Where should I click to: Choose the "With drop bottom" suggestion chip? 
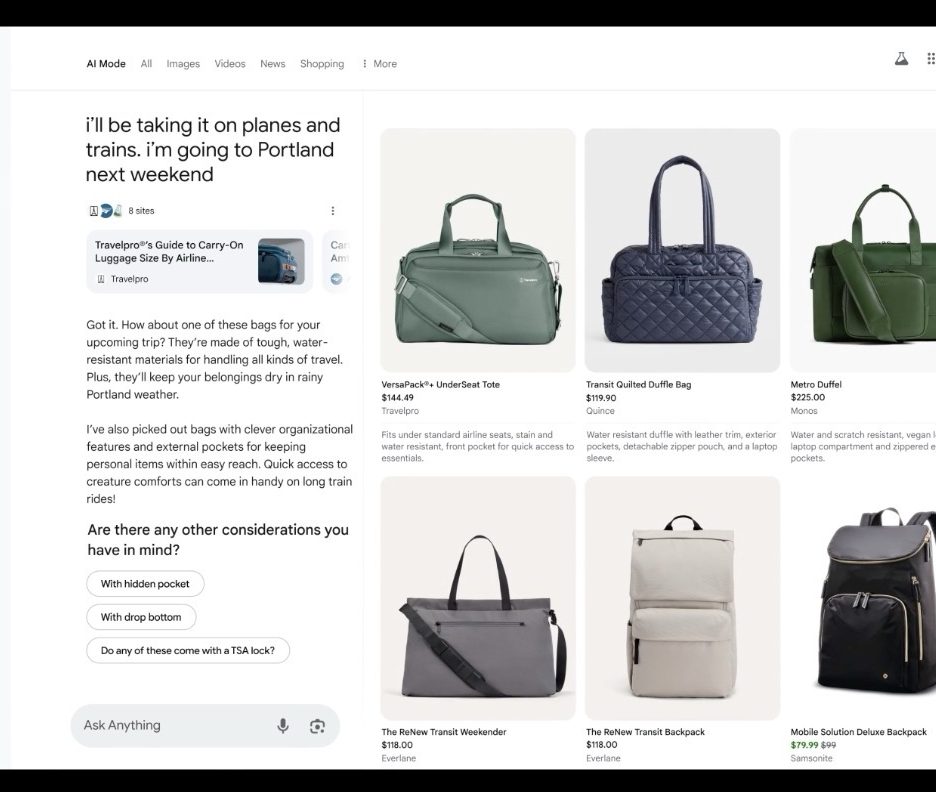pos(141,617)
